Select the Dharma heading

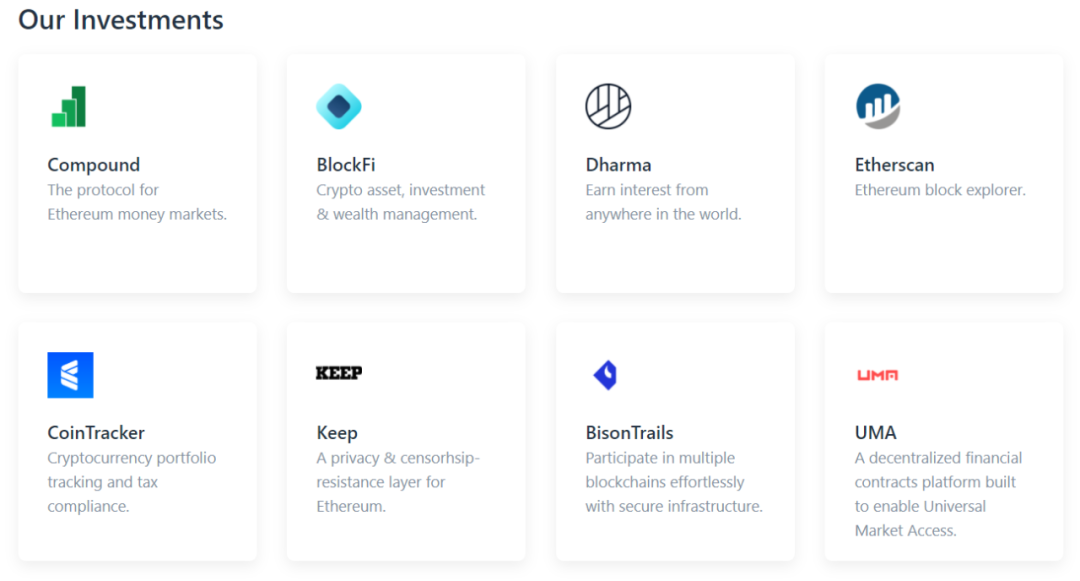619,165
